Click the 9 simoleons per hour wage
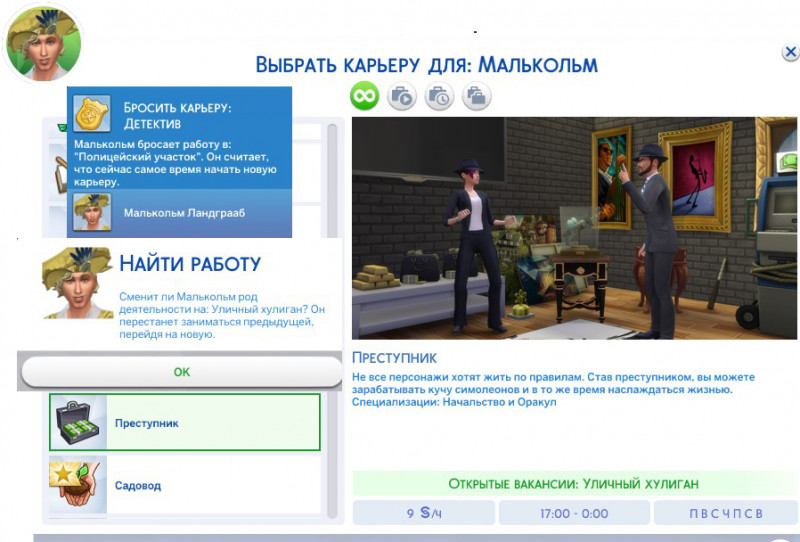The height and width of the screenshot is (542, 800). pyautogui.click(x=423, y=513)
